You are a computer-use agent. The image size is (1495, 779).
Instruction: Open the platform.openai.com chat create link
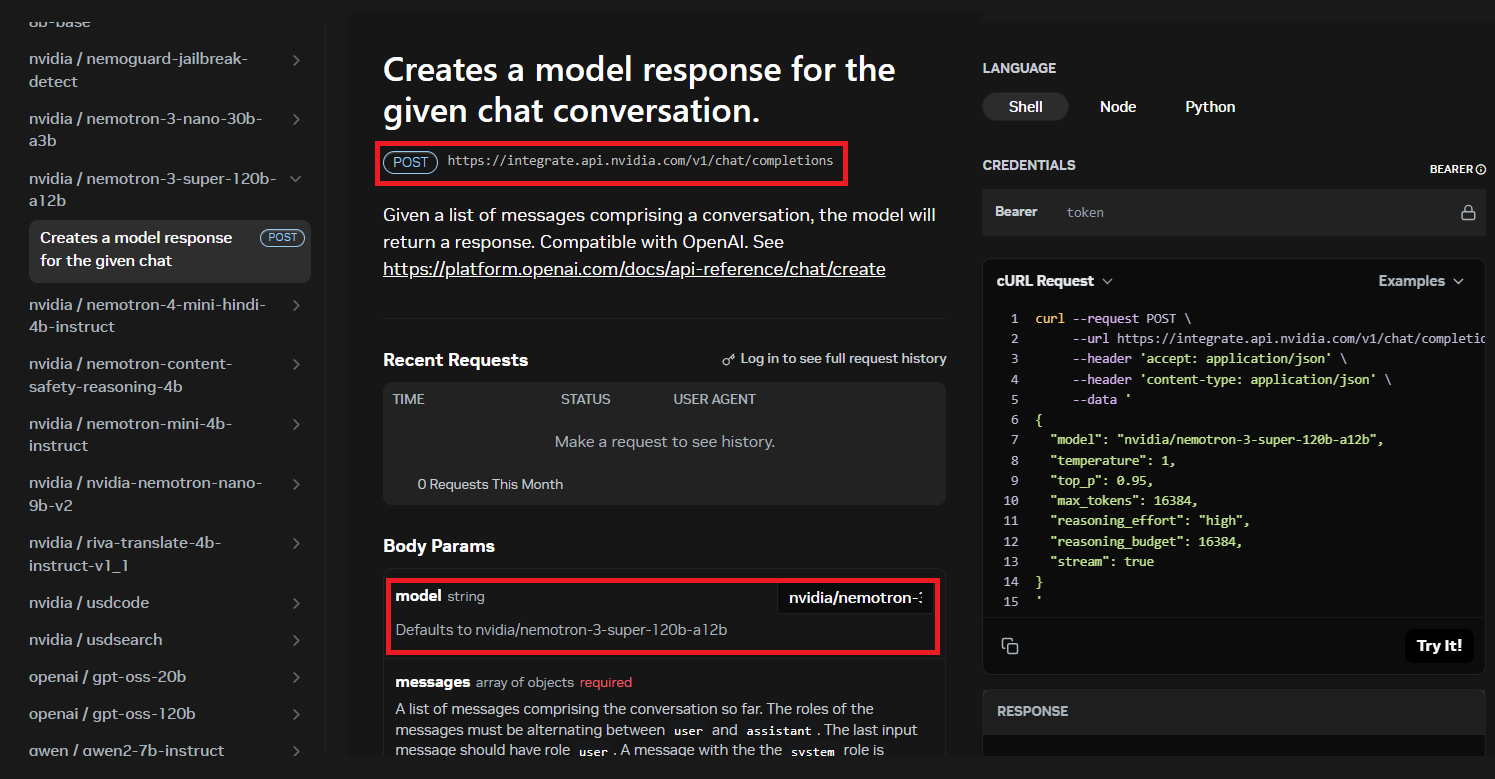(634, 269)
